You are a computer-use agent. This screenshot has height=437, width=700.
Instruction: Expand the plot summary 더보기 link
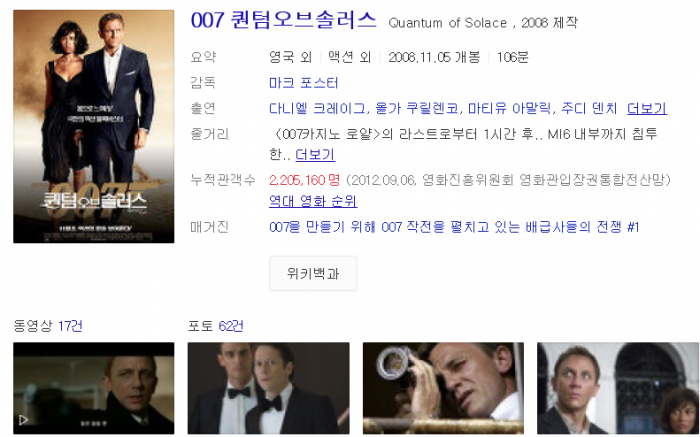(315, 155)
